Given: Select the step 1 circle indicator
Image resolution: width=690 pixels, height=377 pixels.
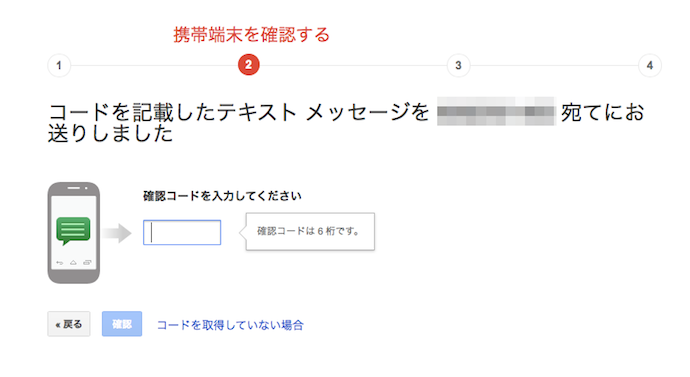Looking at the screenshot, I should 59,66.
